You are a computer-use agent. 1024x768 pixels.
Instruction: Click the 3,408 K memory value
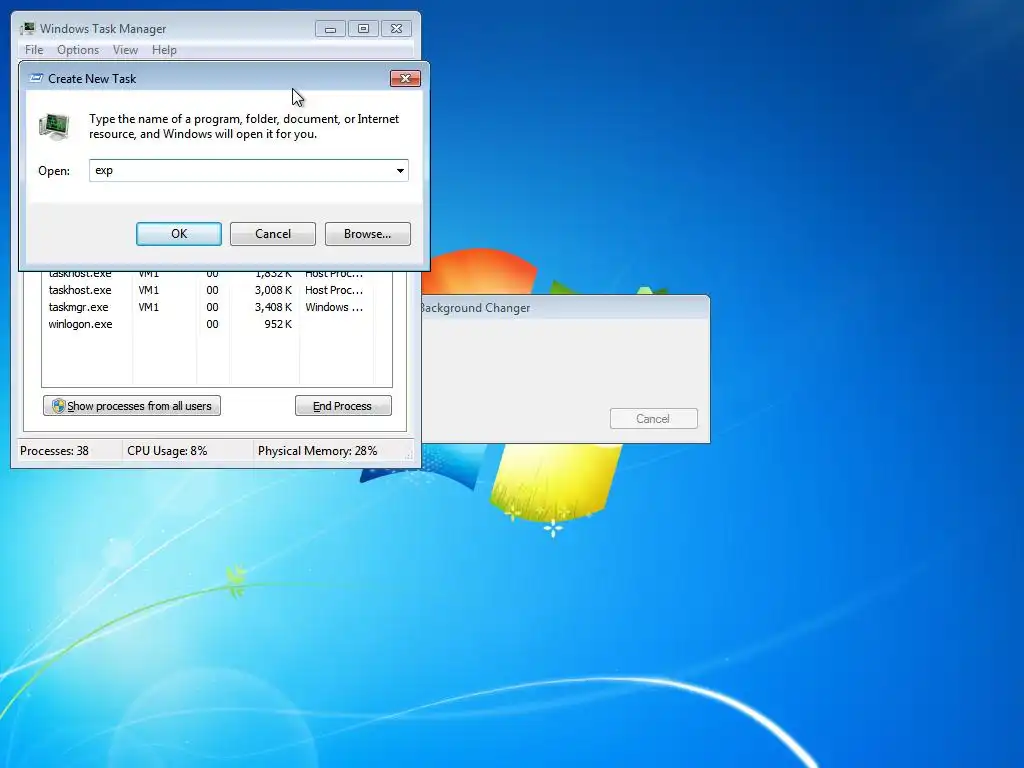coord(273,307)
